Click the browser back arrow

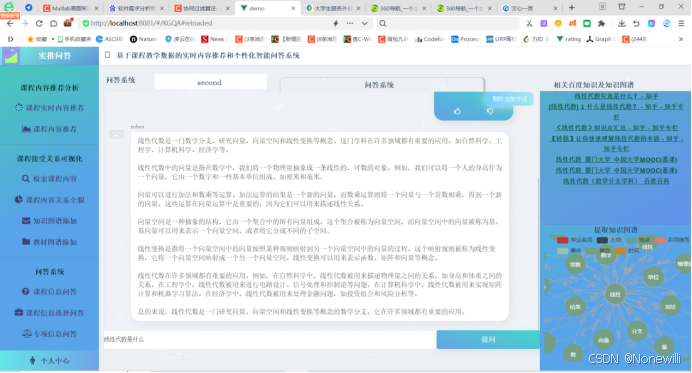click(10, 23)
